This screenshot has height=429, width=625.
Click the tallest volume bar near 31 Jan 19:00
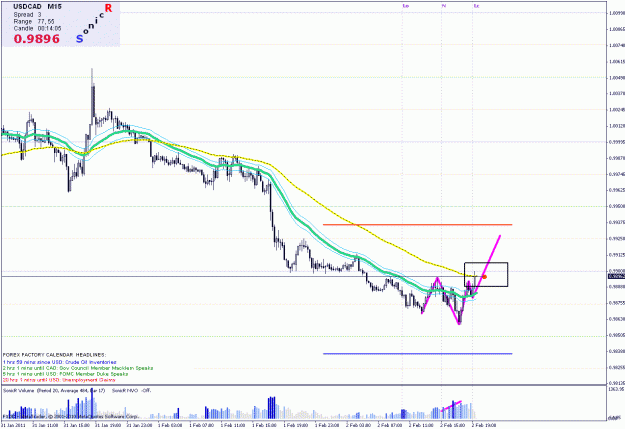point(92,403)
